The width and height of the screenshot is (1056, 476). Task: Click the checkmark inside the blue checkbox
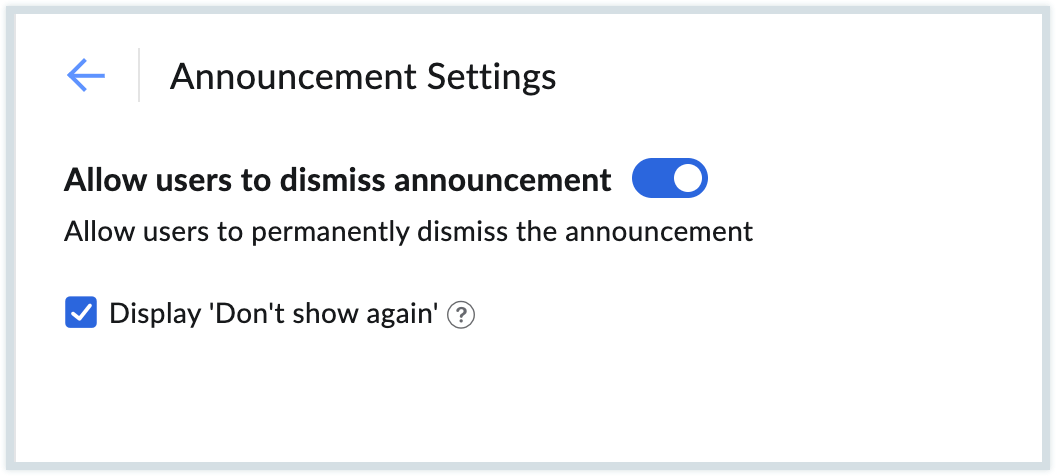coord(81,313)
